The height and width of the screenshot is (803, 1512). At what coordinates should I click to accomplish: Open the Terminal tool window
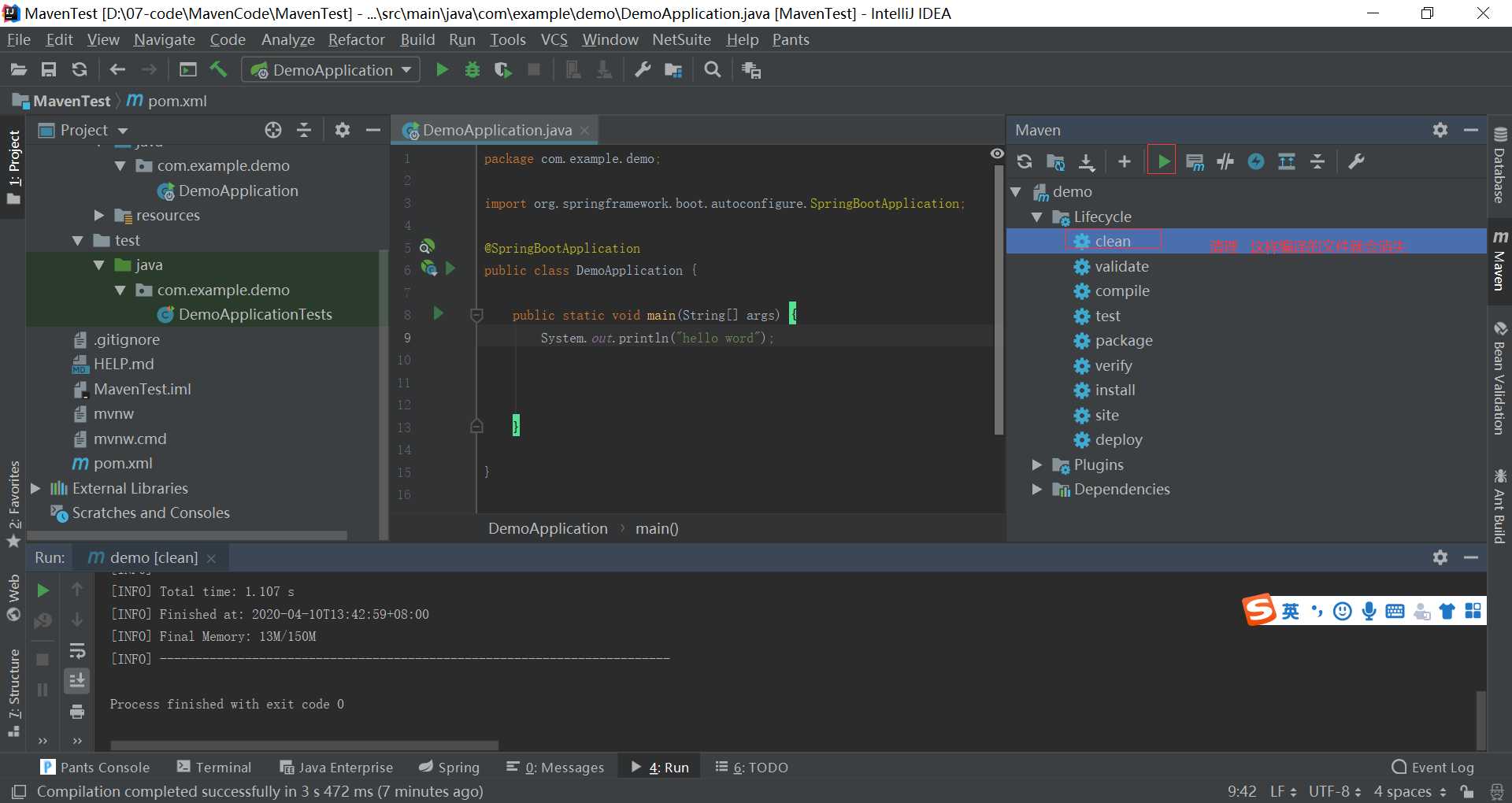coord(213,767)
